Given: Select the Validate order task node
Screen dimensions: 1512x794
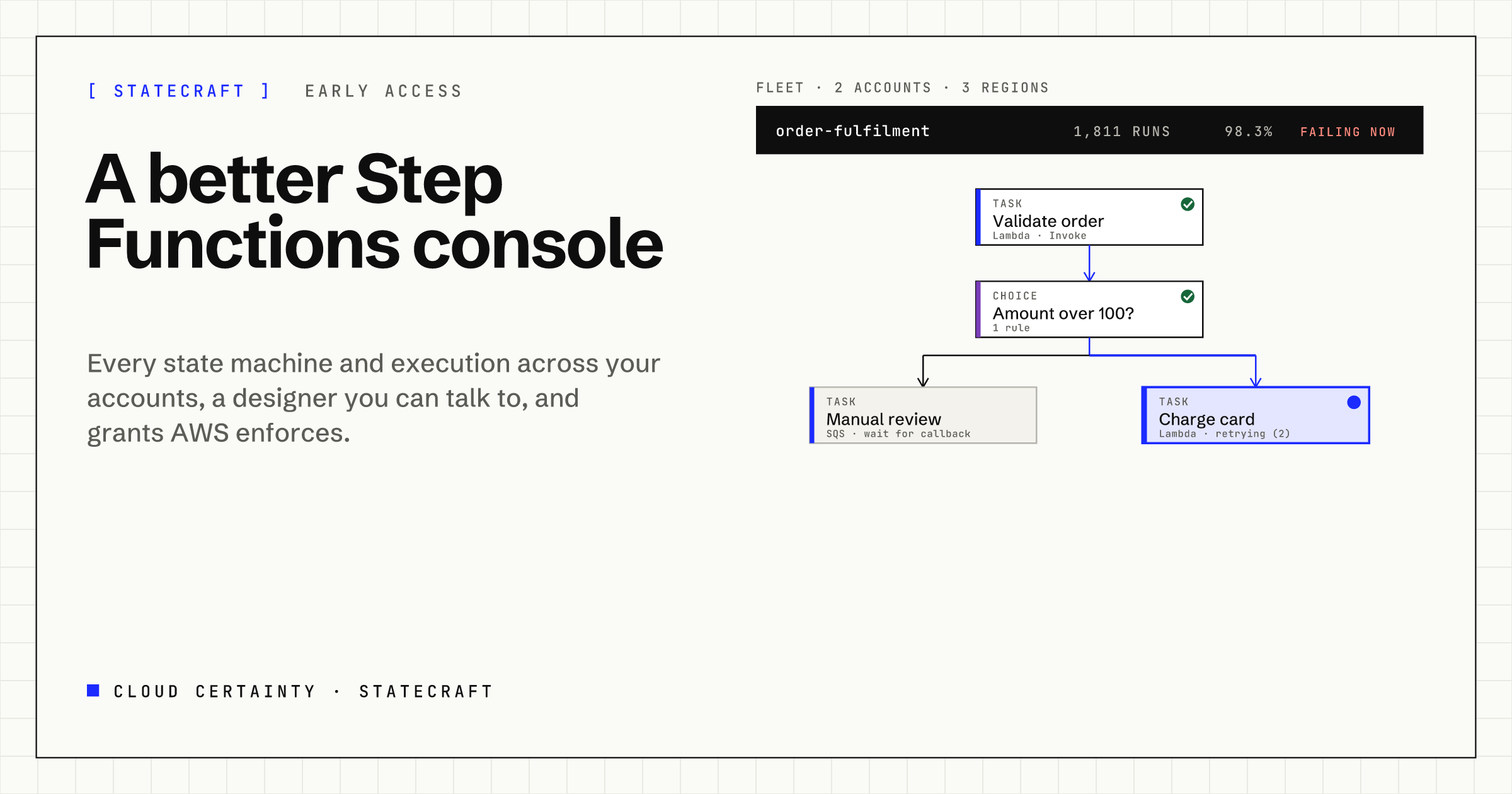Looking at the screenshot, I should [1089, 217].
